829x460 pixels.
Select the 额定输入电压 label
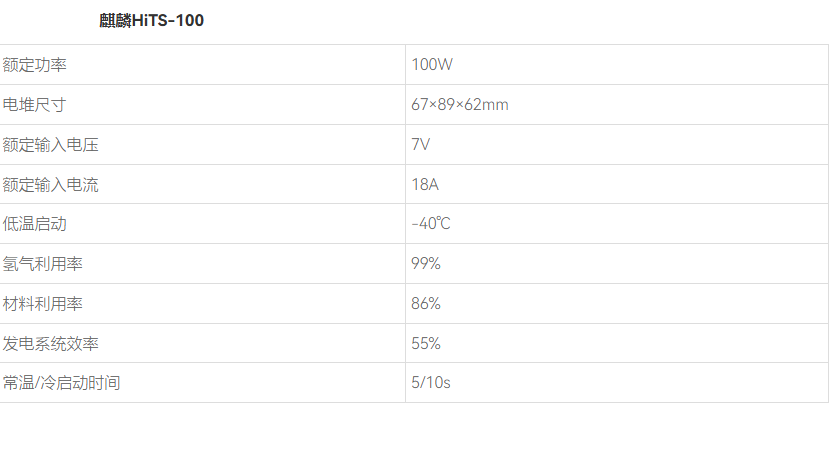pos(51,145)
